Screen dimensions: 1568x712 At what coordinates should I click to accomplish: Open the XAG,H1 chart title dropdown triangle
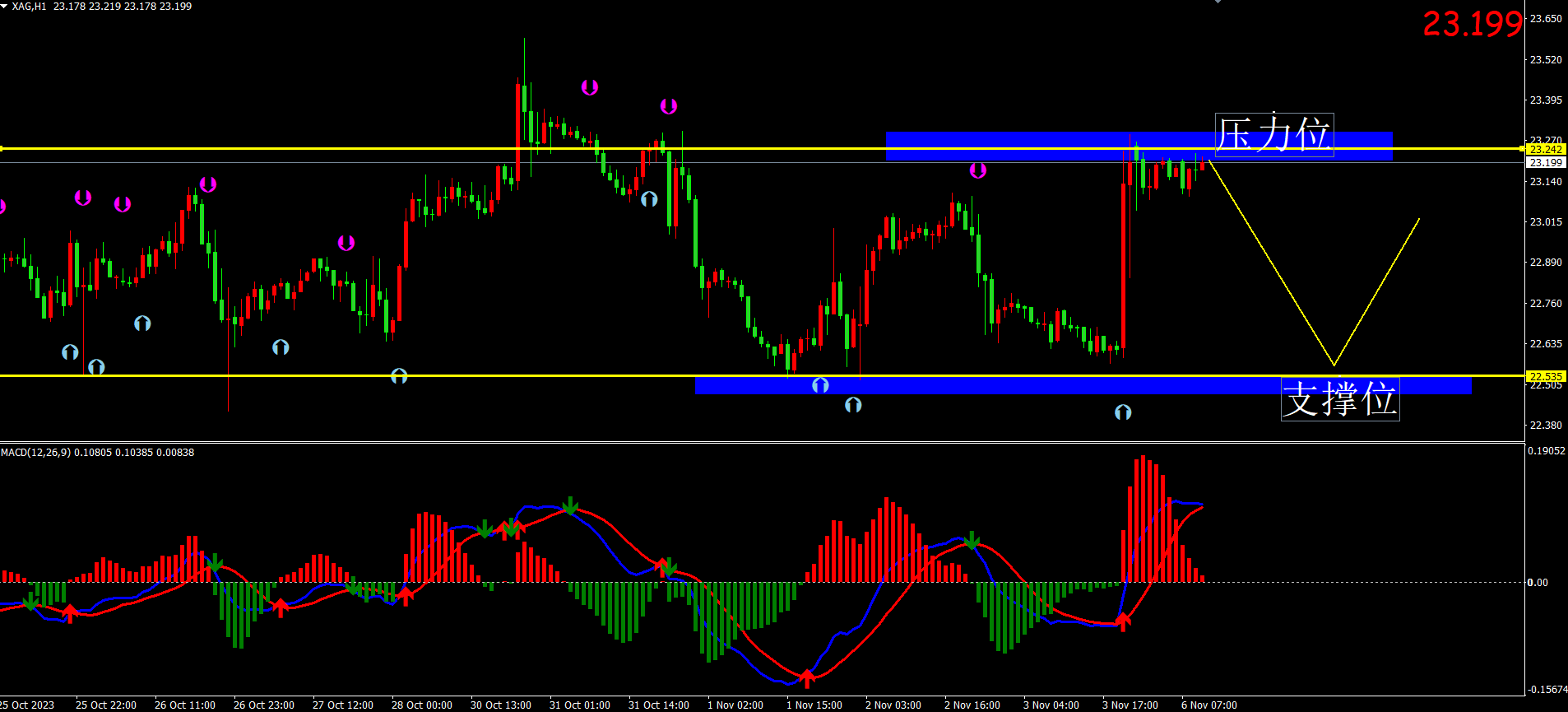(x=4, y=6)
